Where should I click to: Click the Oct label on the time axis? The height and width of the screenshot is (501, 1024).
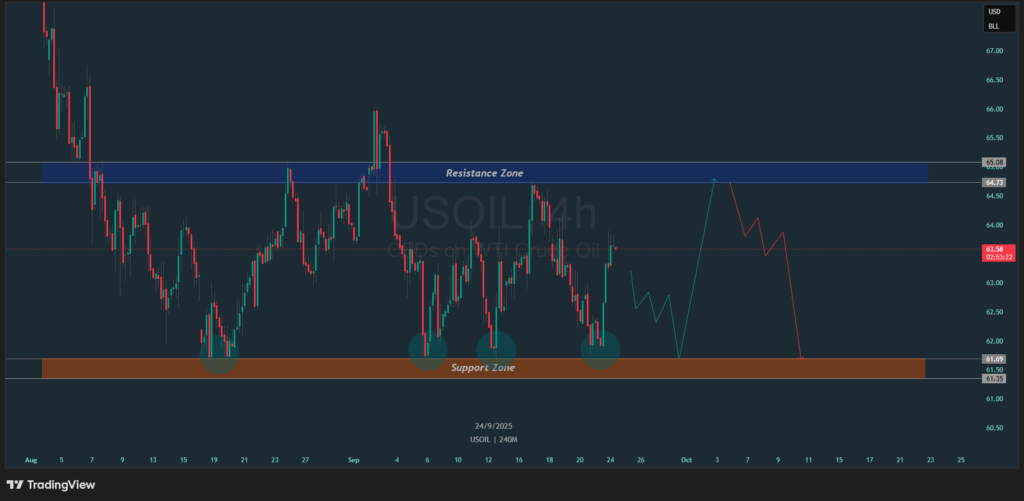[x=686, y=460]
